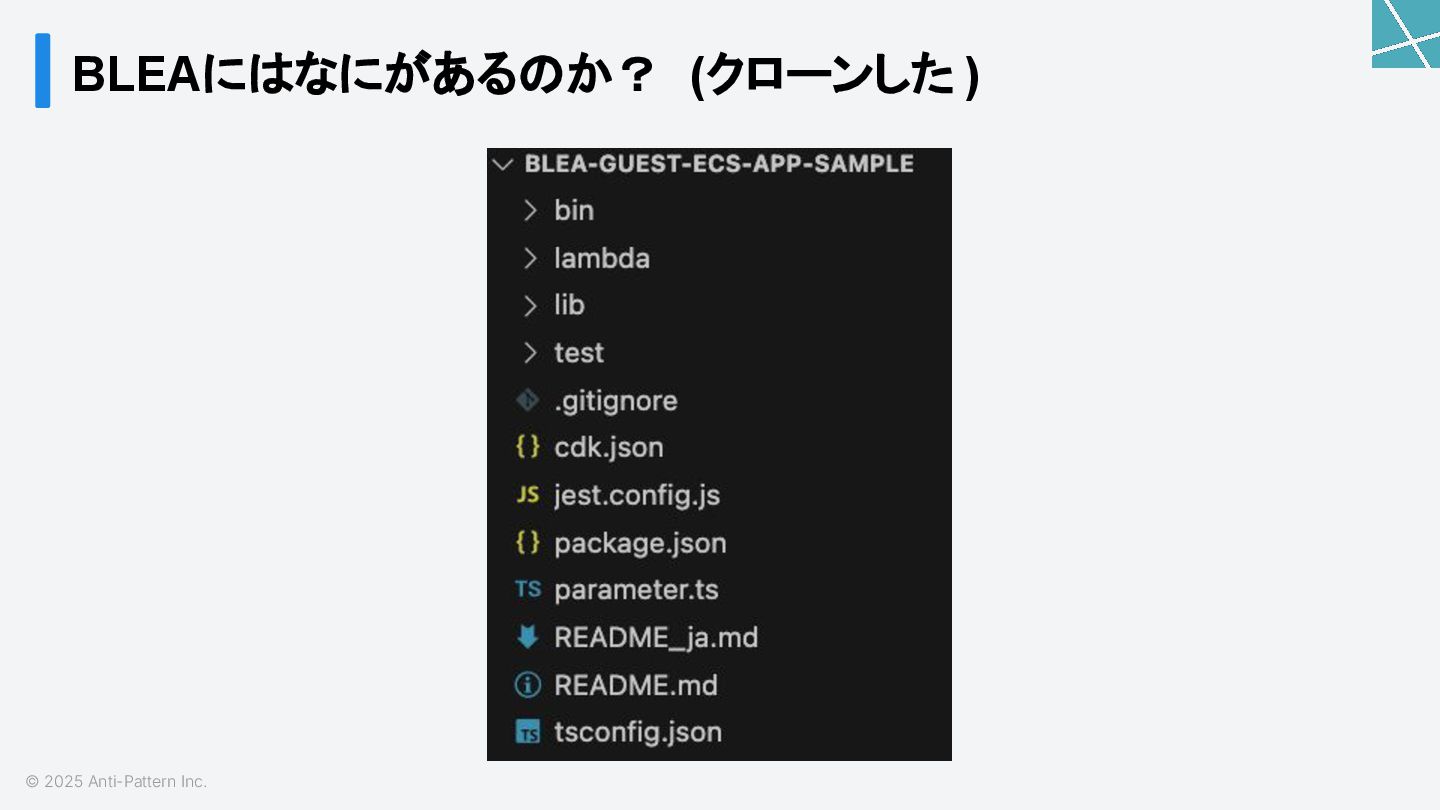Open the cdk.json file
Viewport: 1440px width, 810px height.
(609, 447)
